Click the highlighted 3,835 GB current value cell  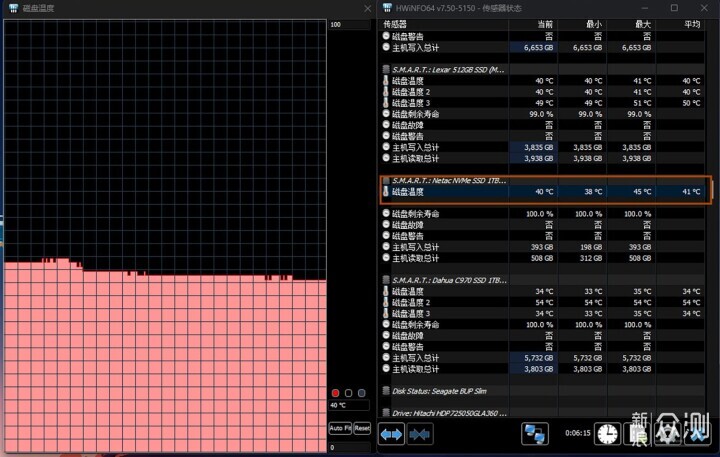click(x=533, y=147)
